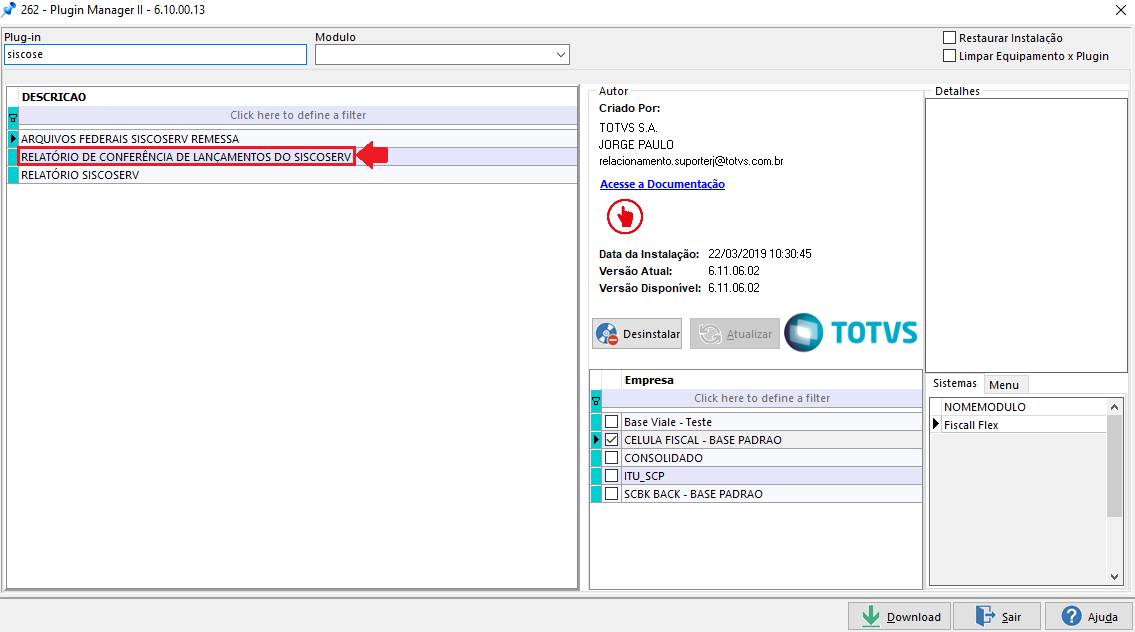Image resolution: width=1135 pixels, height=632 pixels.
Task: Click the Sistemas list scrollbar thumb
Action: point(1114,466)
